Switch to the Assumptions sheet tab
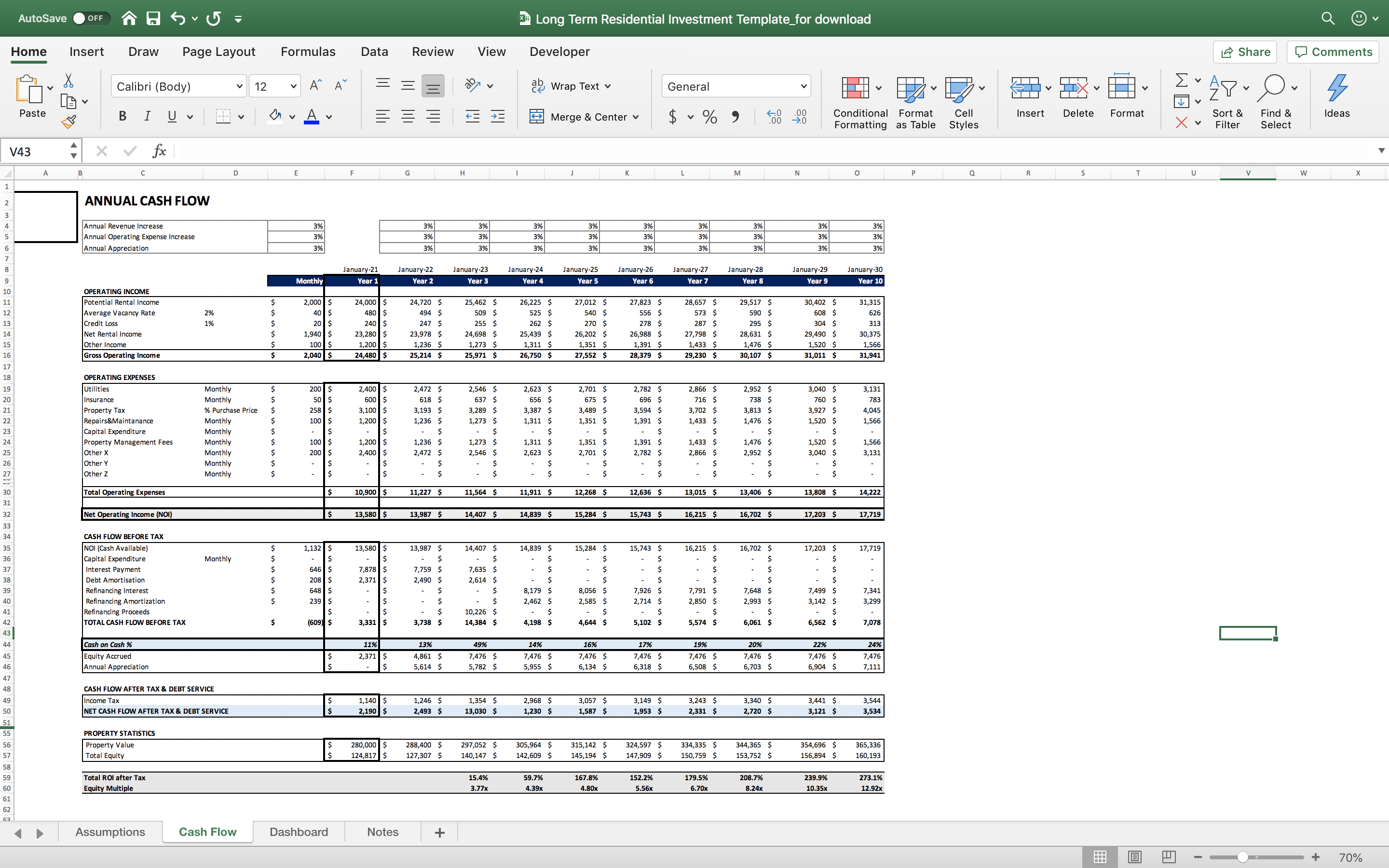The height and width of the screenshot is (868, 1389). tap(110, 832)
